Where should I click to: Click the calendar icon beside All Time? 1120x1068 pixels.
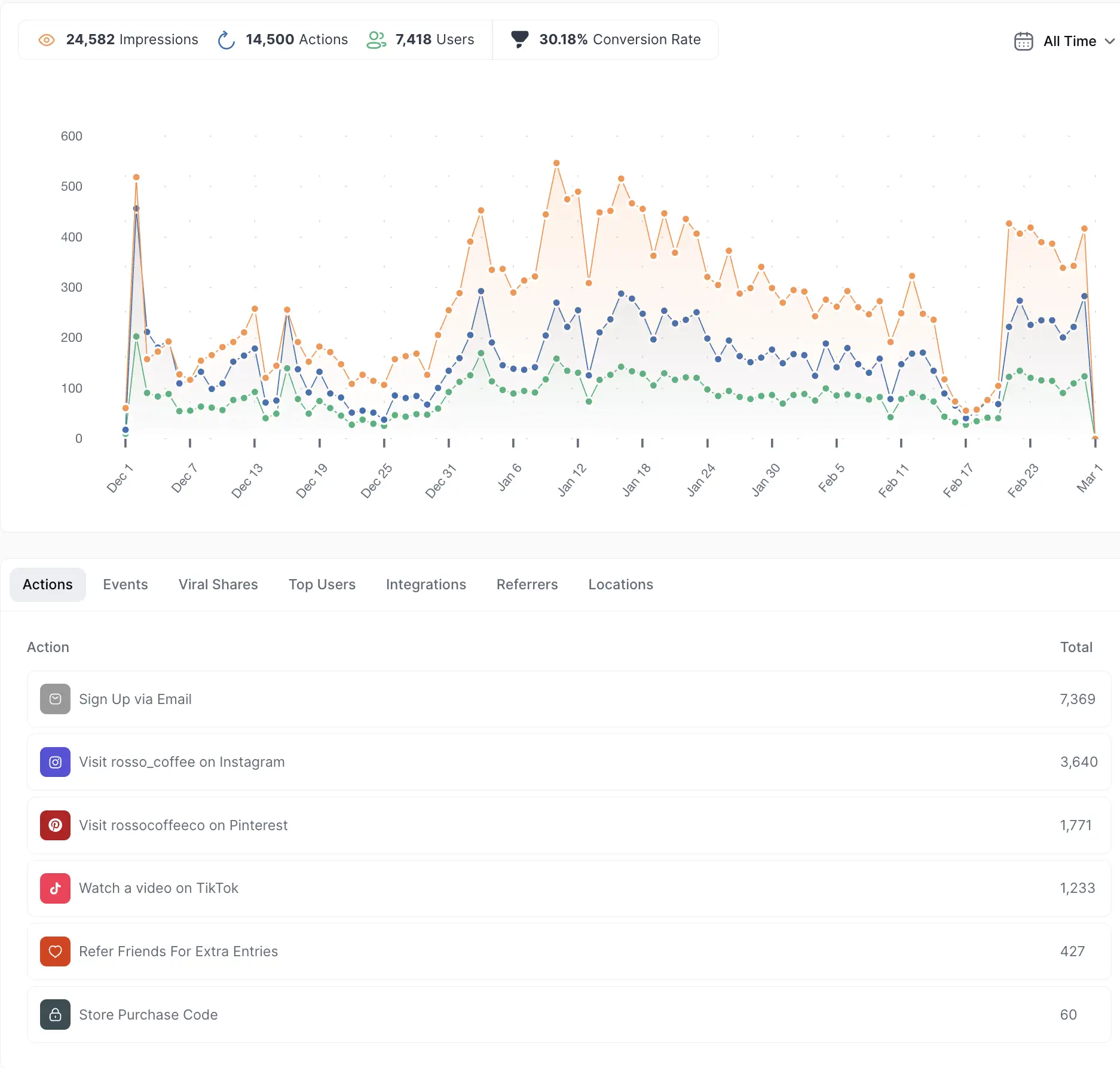click(x=1023, y=41)
